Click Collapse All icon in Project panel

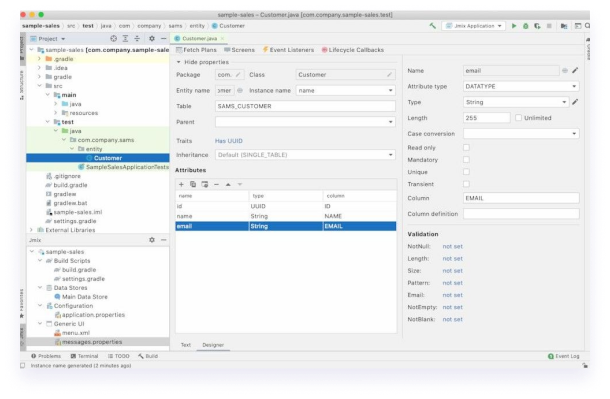click(x=137, y=38)
